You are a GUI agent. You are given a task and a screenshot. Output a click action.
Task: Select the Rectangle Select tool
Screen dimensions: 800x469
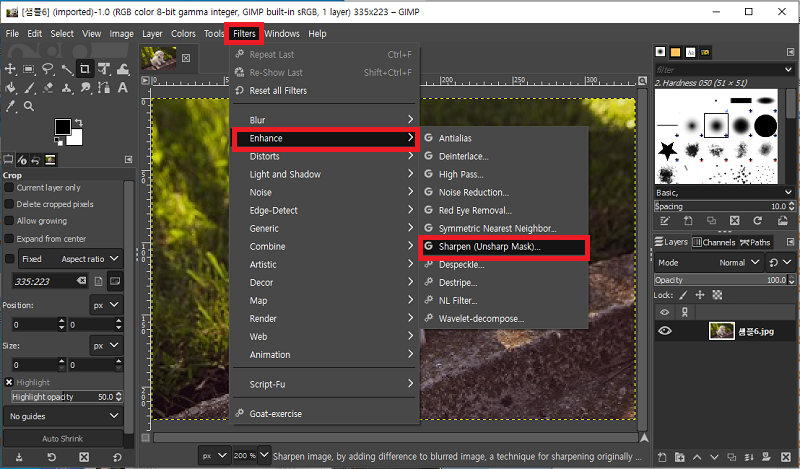(x=29, y=69)
